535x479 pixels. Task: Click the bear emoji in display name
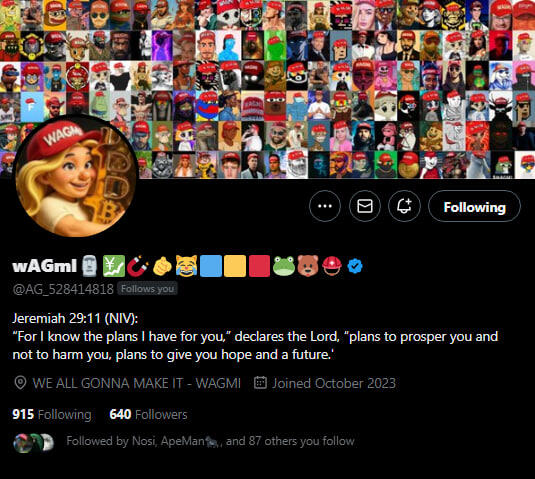pyautogui.click(x=308, y=266)
